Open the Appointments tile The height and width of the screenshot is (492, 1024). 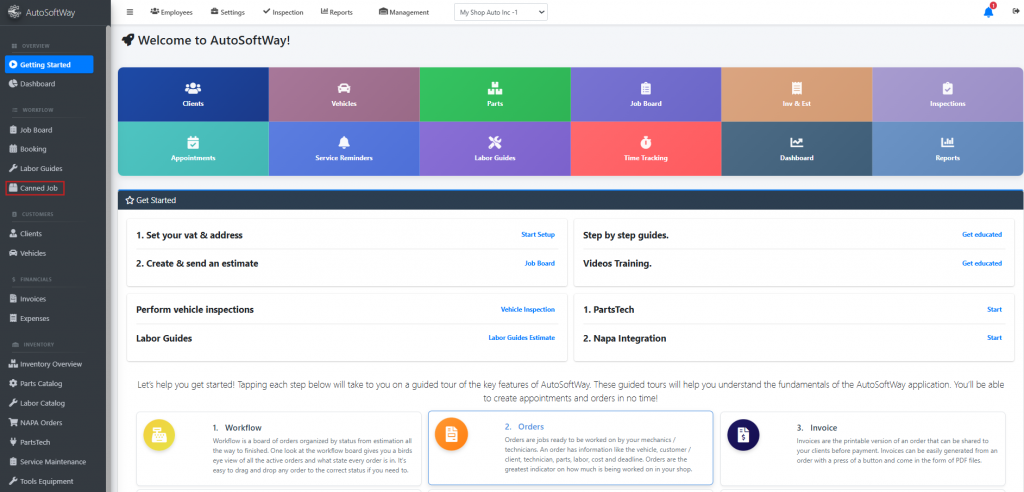[193, 148]
